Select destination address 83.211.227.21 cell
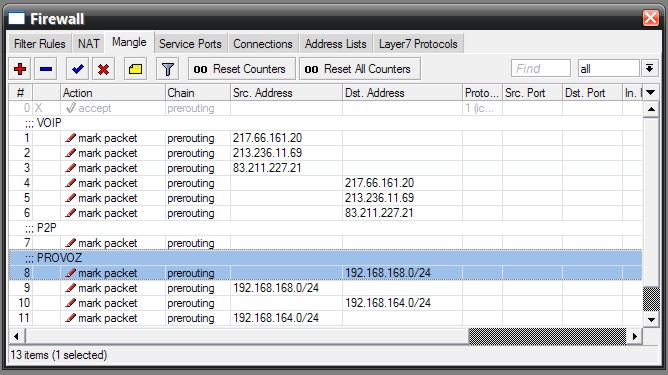Image resolution: width=668 pixels, height=375 pixels. pos(403,213)
